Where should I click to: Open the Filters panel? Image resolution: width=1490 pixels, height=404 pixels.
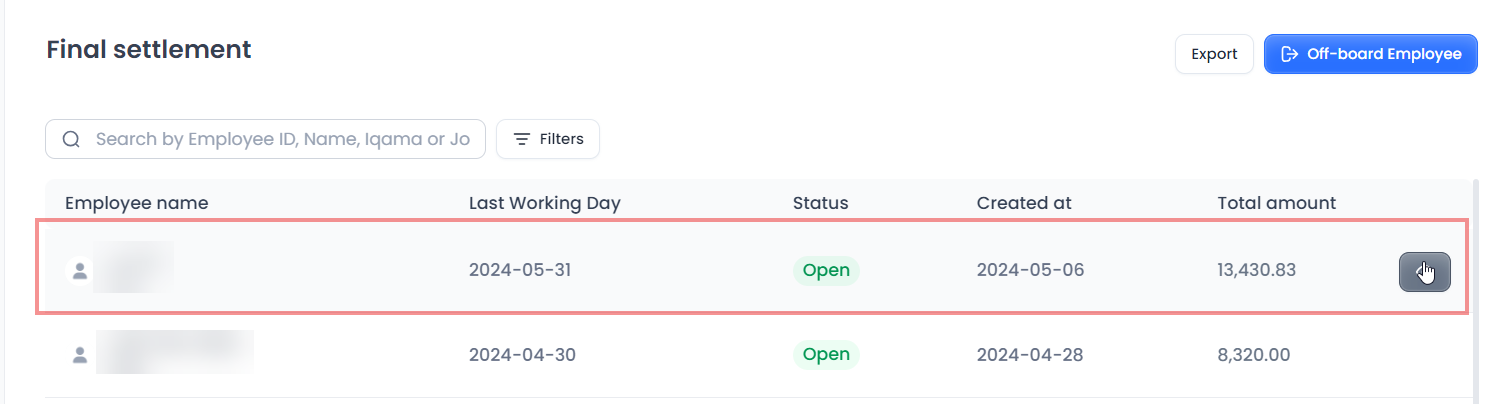[548, 139]
